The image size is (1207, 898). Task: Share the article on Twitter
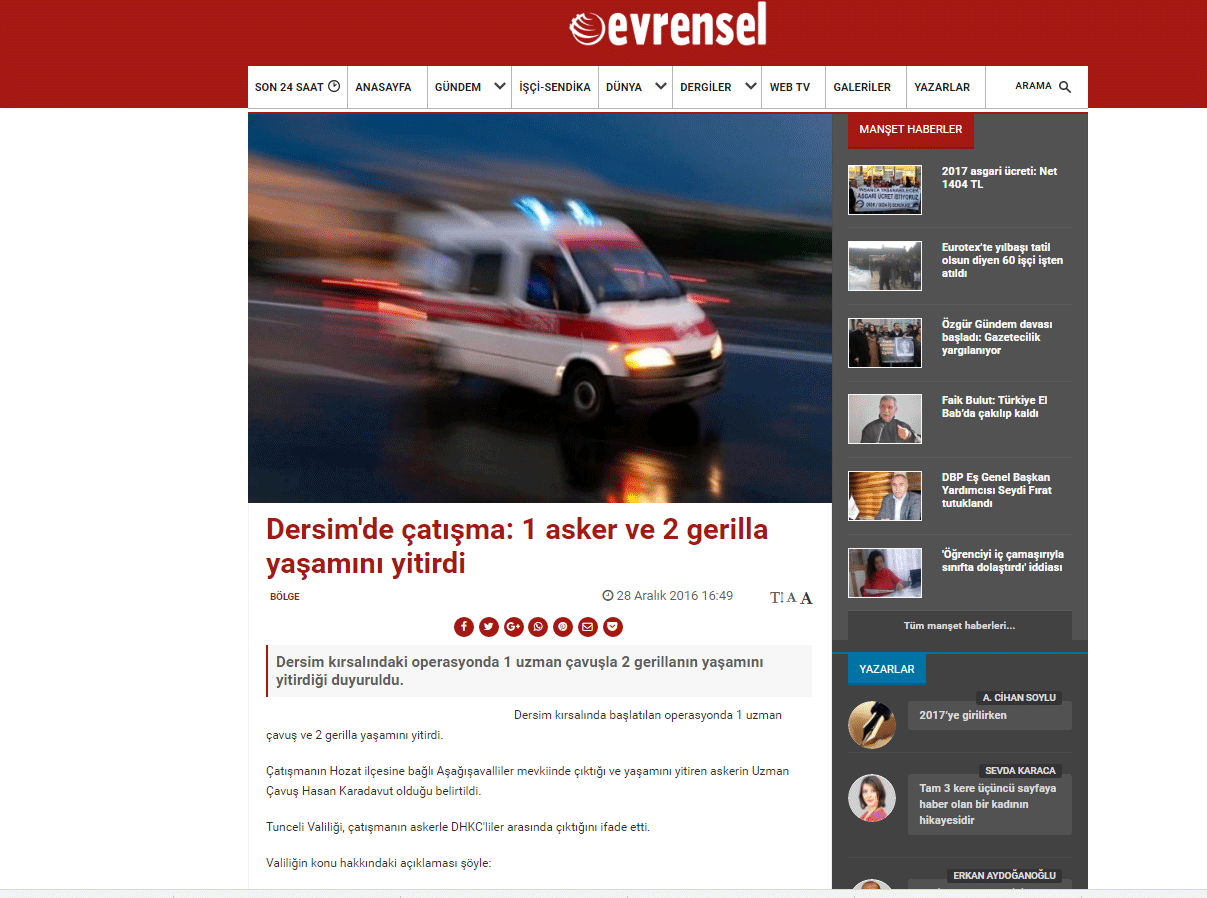point(489,627)
